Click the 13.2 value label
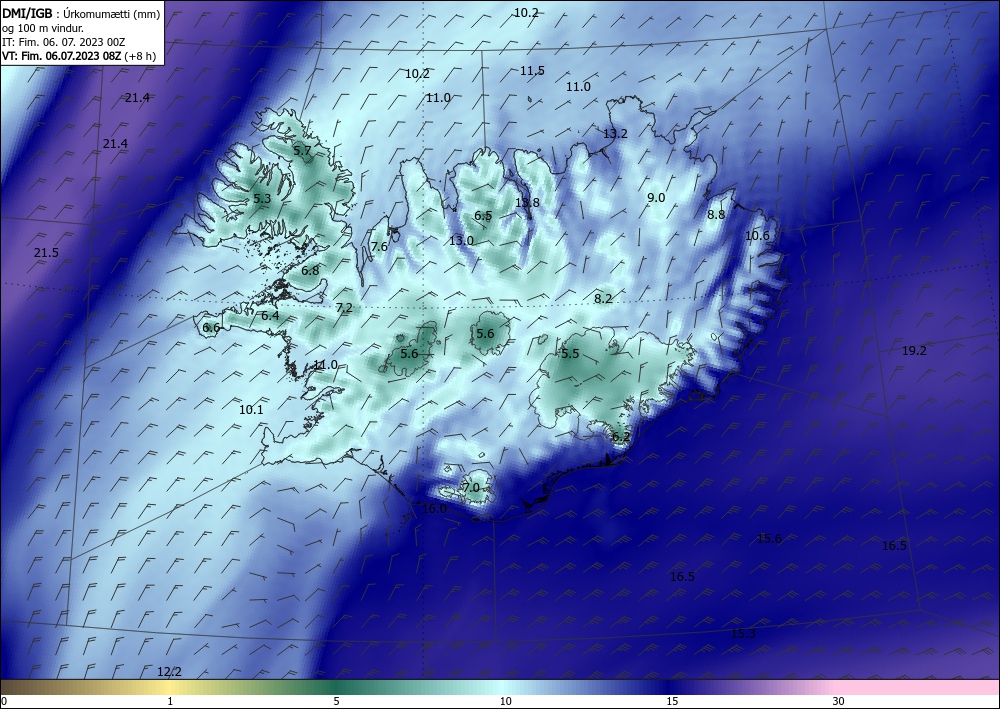 point(615,134)
